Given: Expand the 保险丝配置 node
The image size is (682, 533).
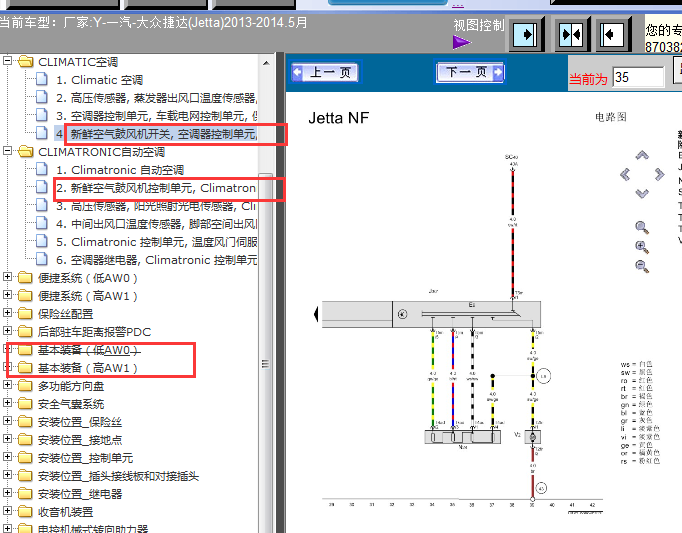Looking at the screenshot, I should (x=7, y=312).
